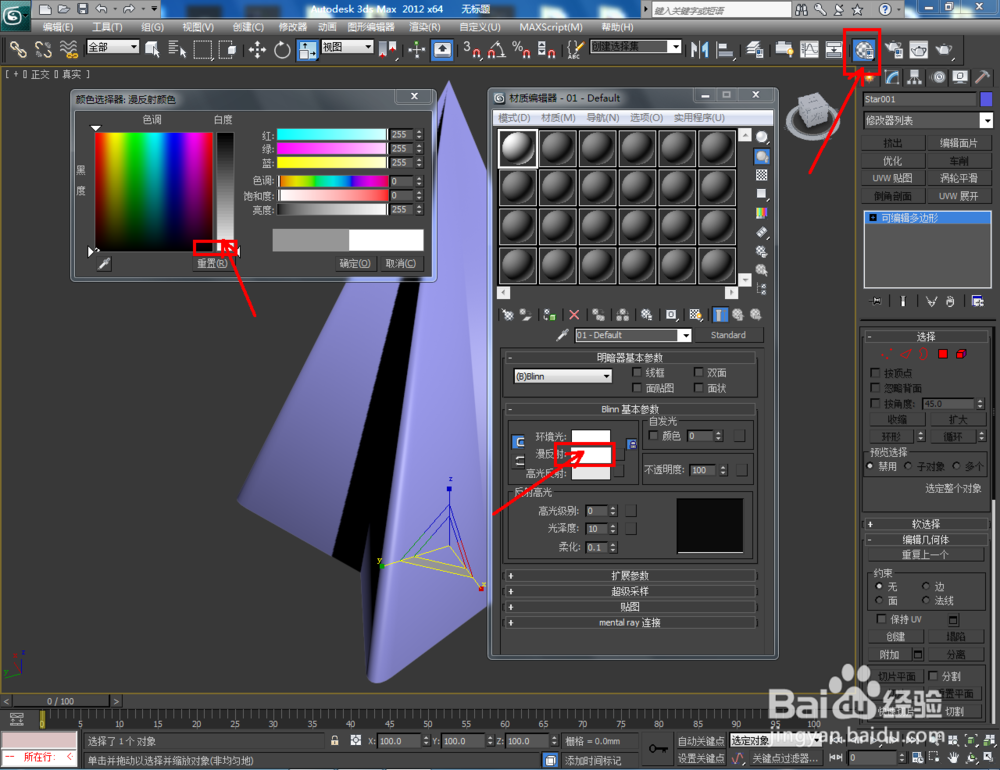Check the 忽略背面 checkbox
This screenshot has width=1000, height=770.
875,388
